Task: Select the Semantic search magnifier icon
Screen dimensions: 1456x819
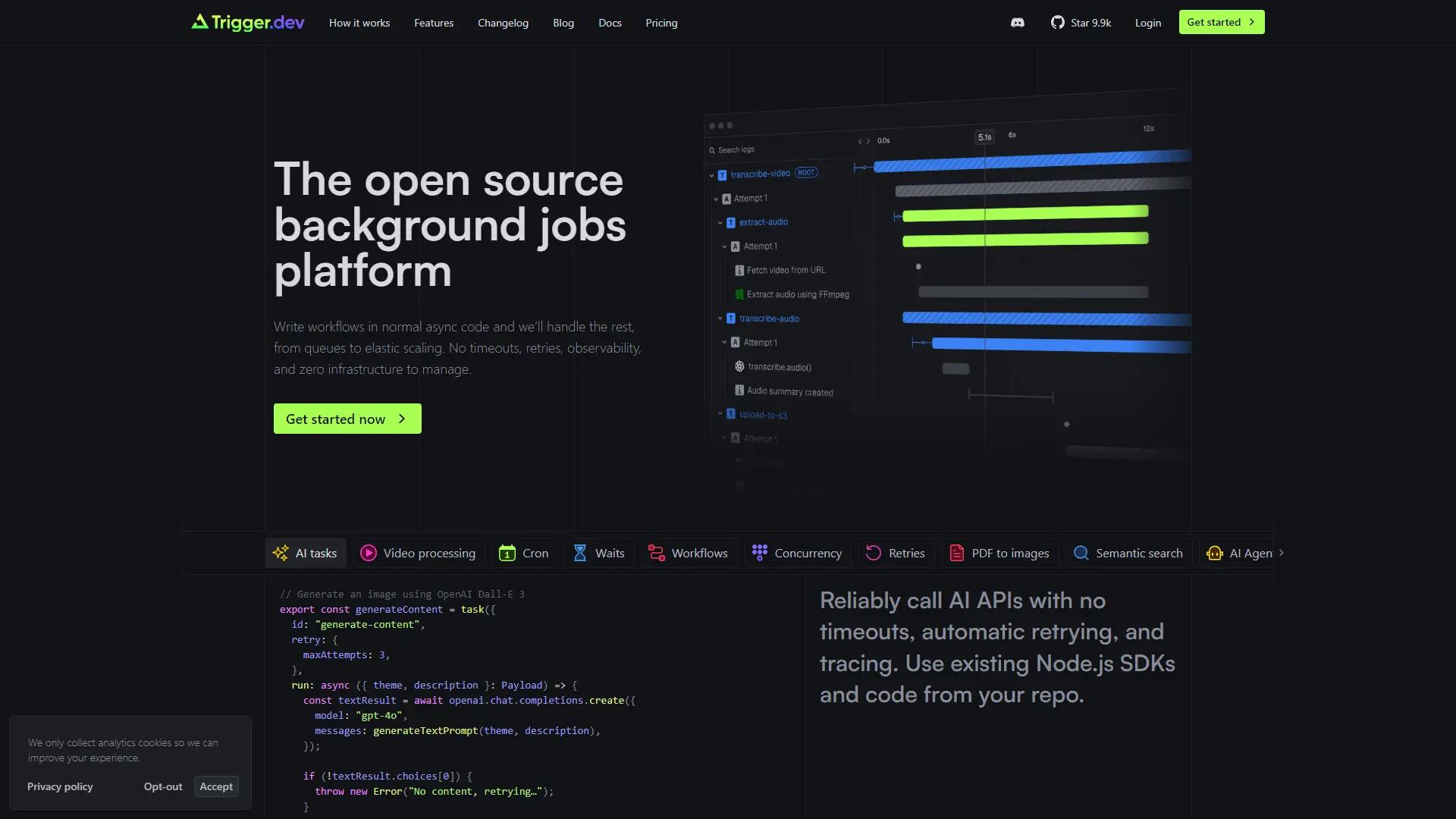Action: click(1081, 554)
